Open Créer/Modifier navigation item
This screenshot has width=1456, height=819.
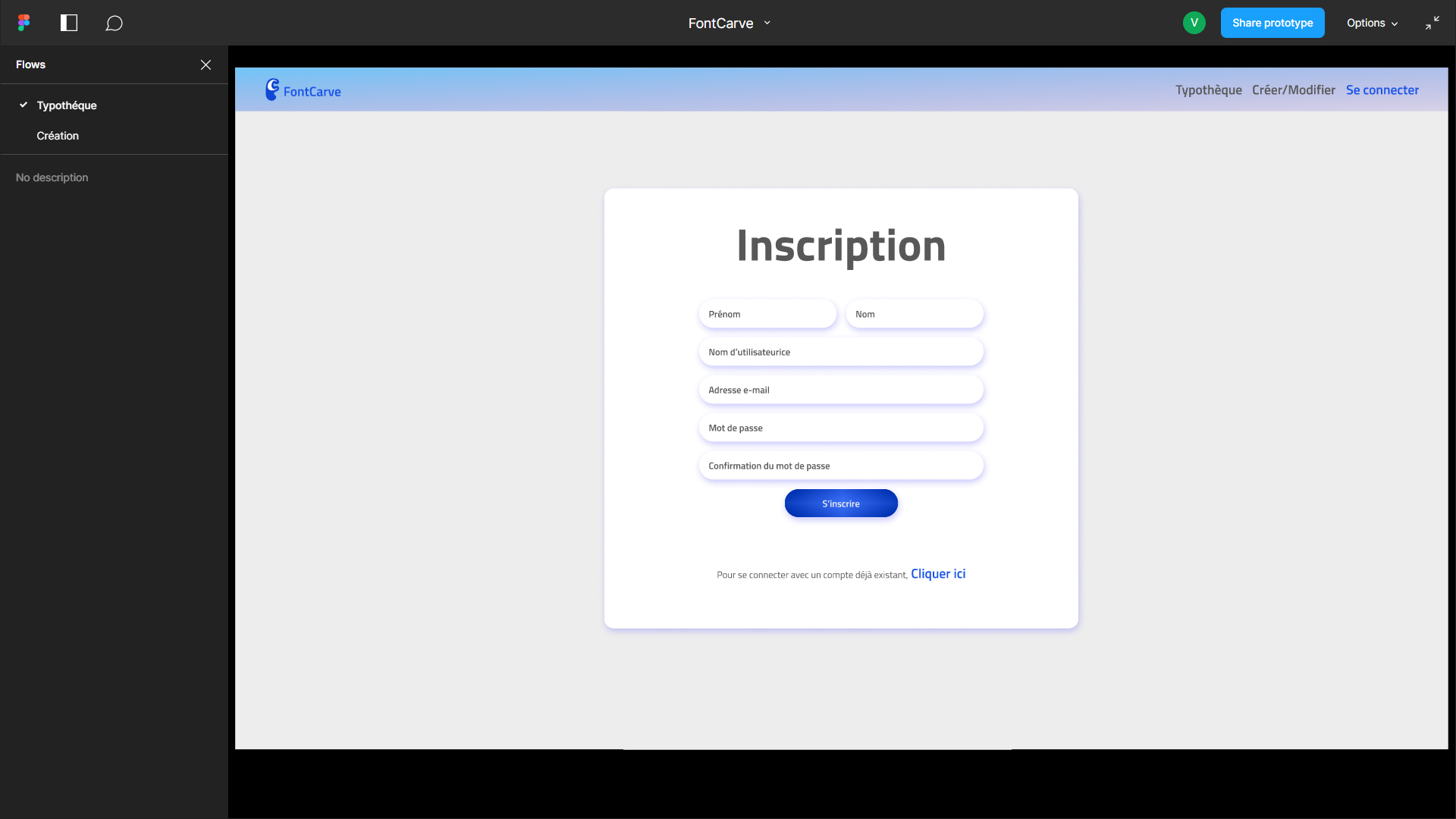(1293, 90)
